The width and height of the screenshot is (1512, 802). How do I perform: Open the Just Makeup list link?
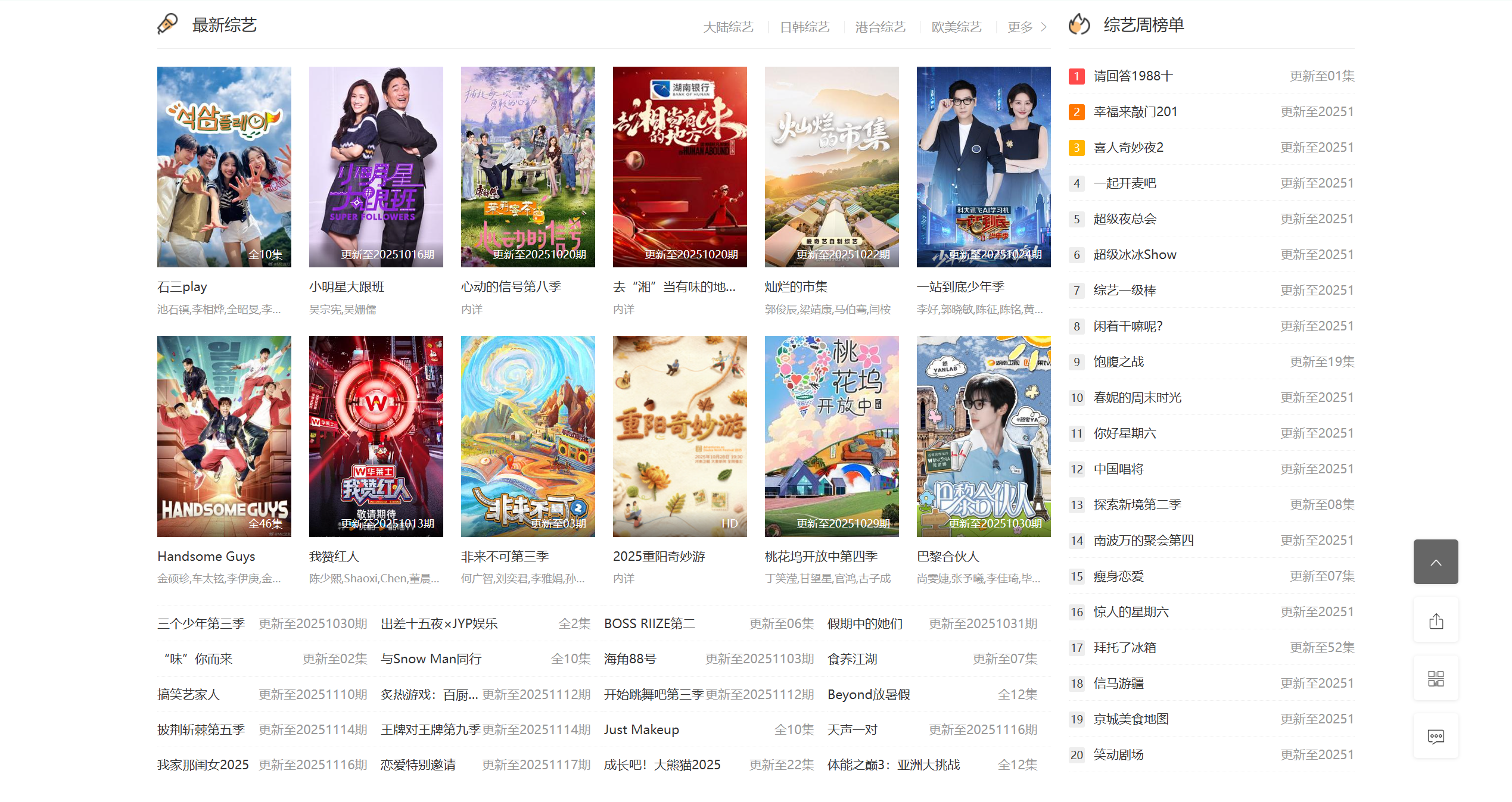point(641,729)
